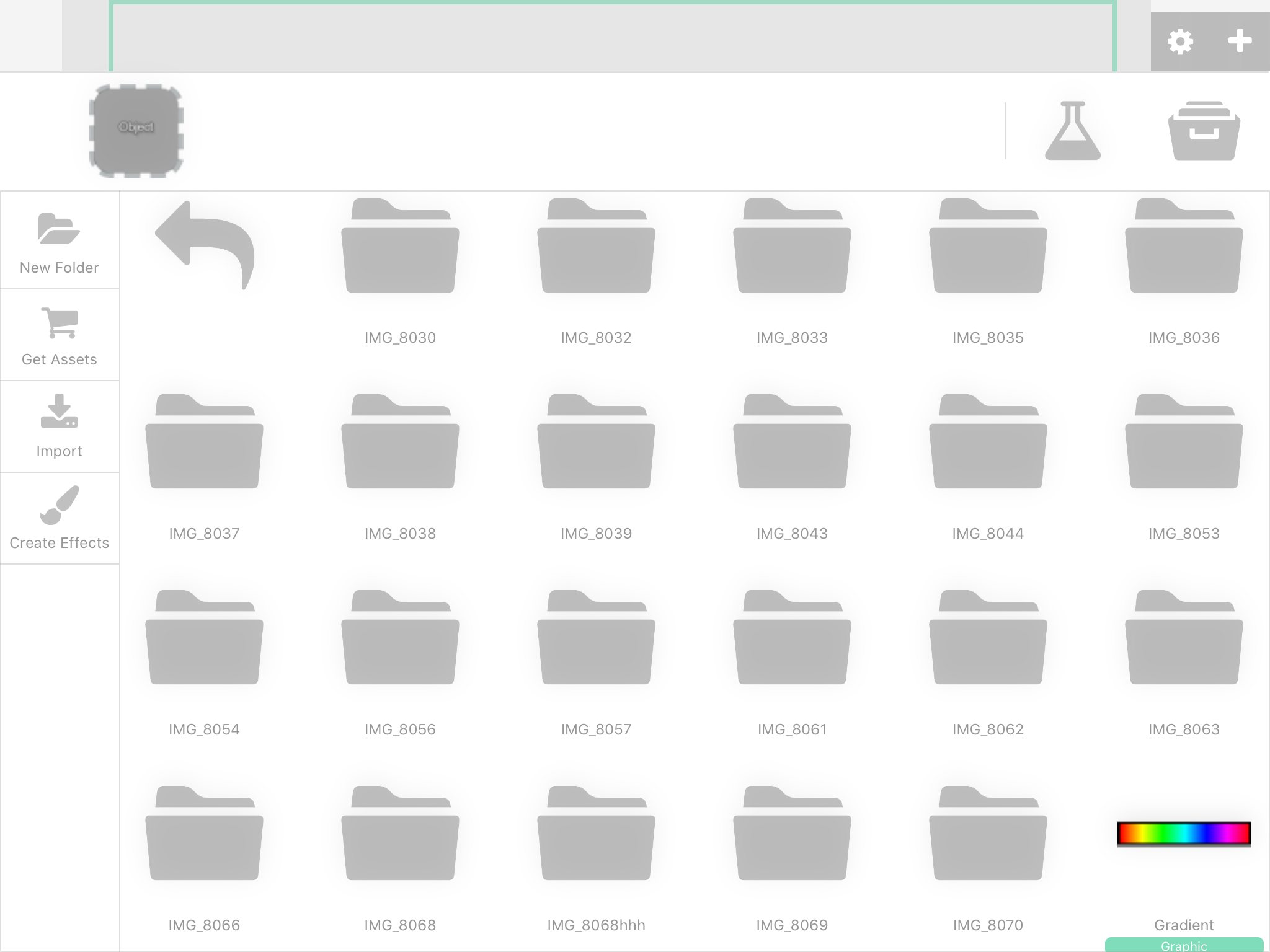Screen dimensions: 1270x952
Task: Open folder IMG_8030
Action: click(400, 248)
